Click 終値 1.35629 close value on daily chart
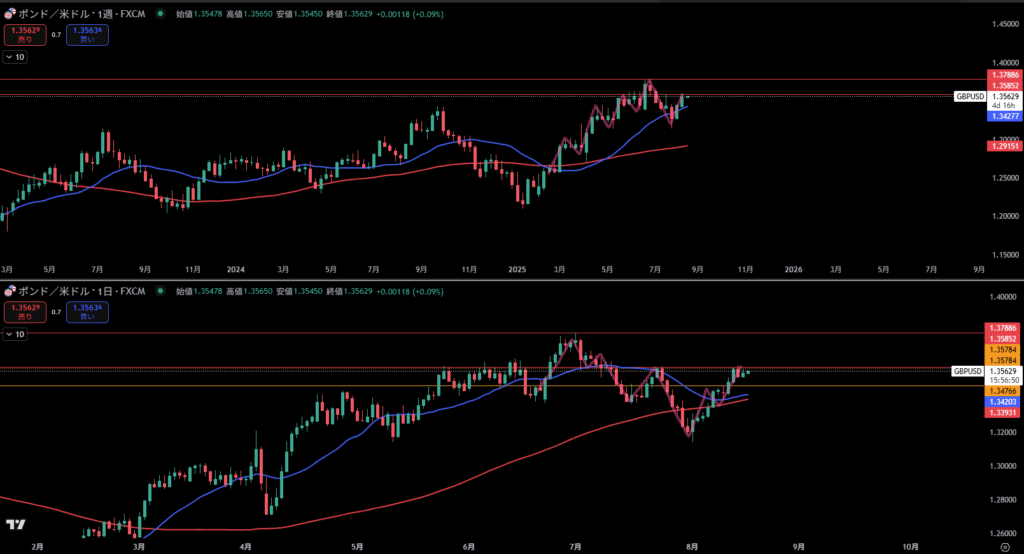The width and height of the screenshot is (1024, 554). pyautogui.click(x=349, y=291)
